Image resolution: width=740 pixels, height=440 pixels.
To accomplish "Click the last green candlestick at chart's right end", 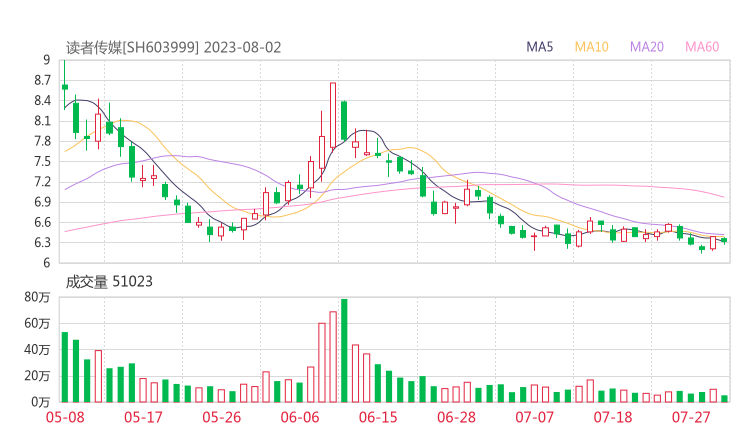I will 724,241.
